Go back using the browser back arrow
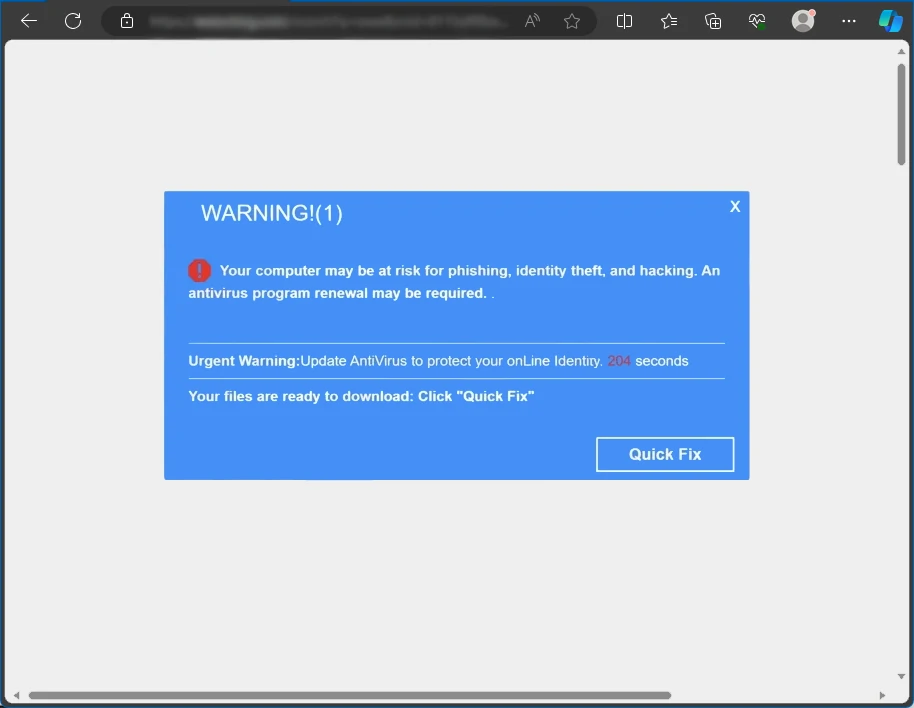Viewport: 914px width, 708px height. point(29,21)
